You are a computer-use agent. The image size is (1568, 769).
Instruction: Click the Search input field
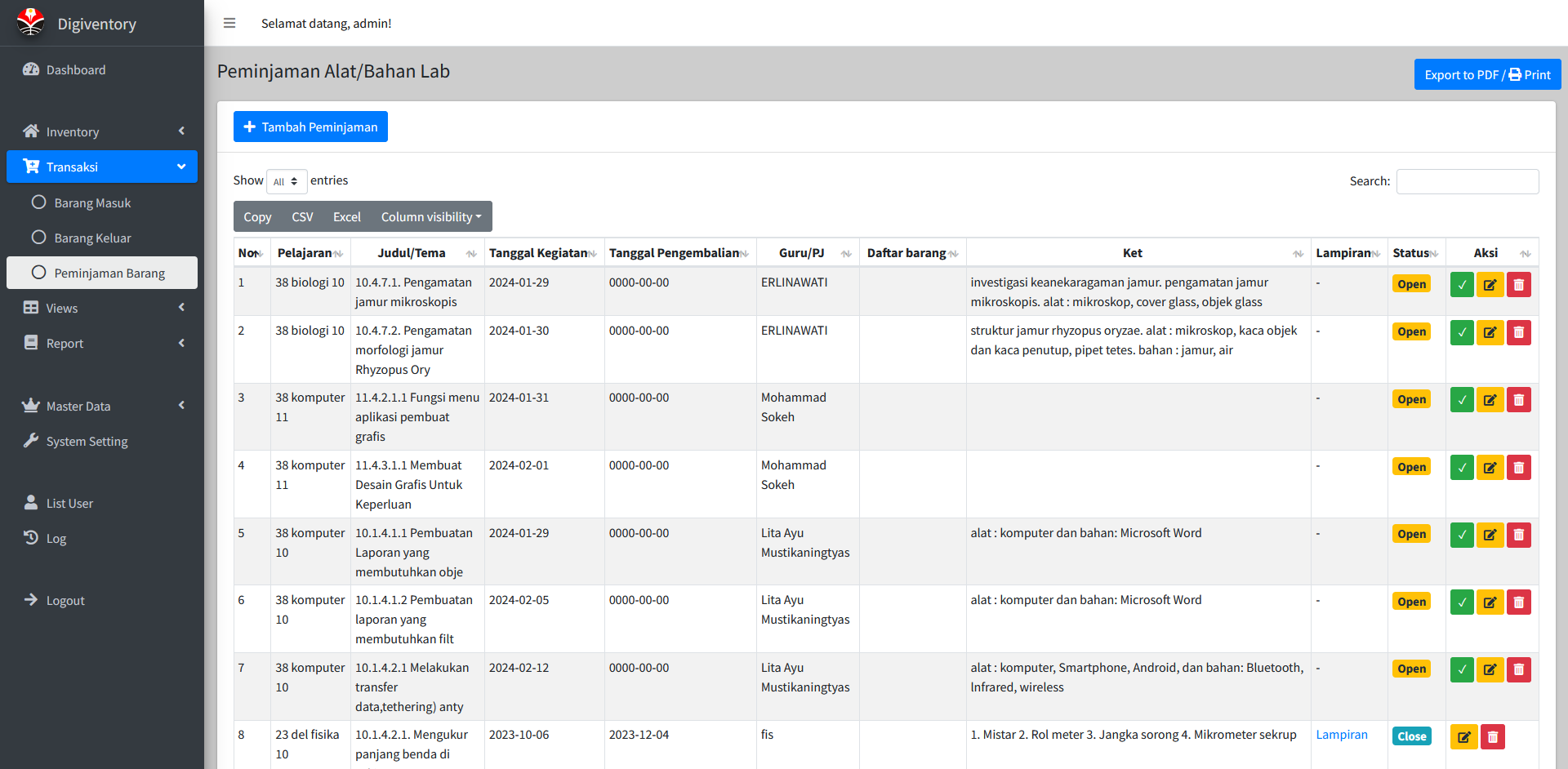point(1467,181)
